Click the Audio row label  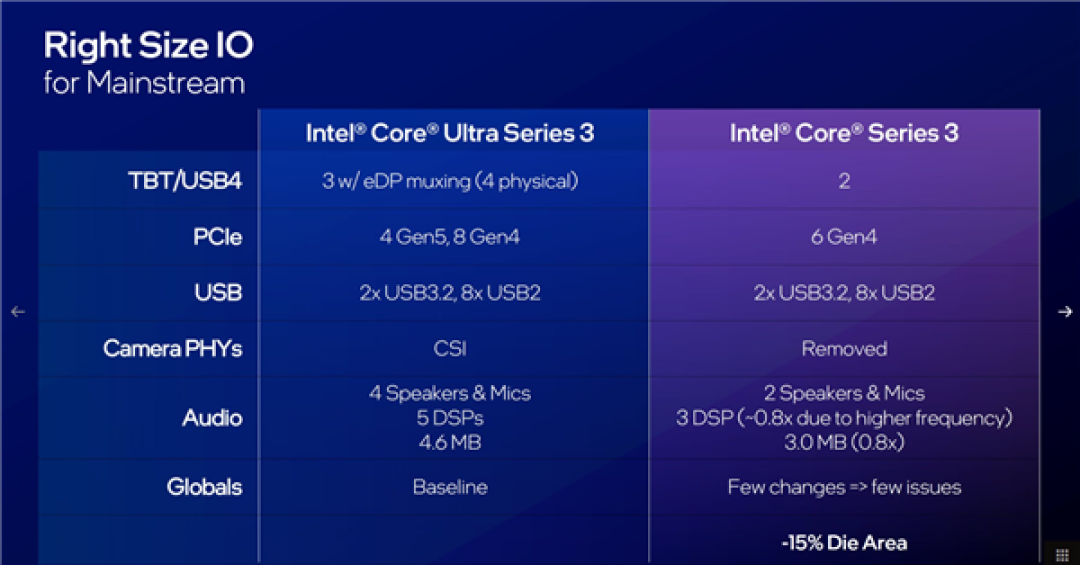point(212,418)
